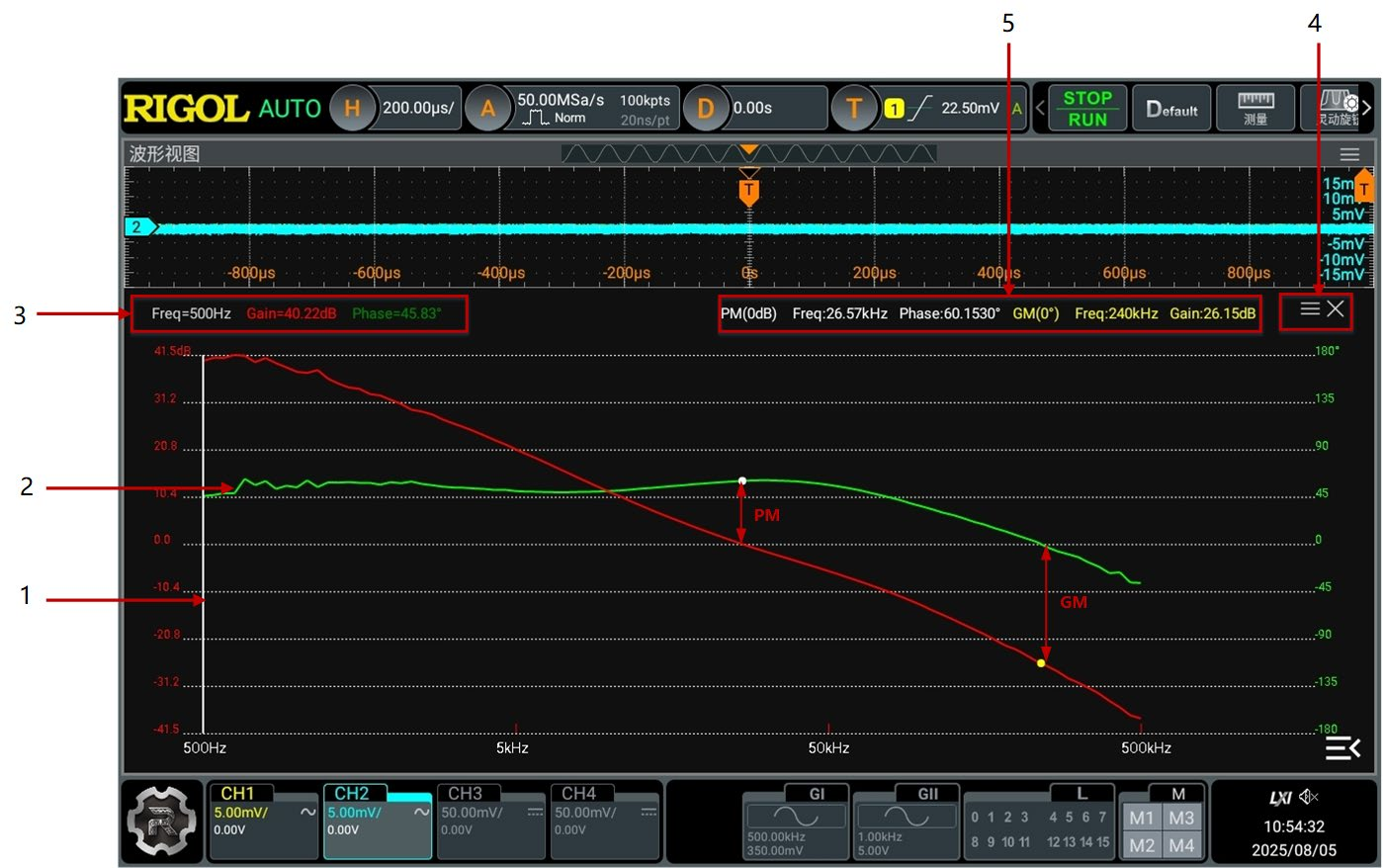
Task: Open the L logic analyzer digital channels panel
Action: coord(1039,823)
